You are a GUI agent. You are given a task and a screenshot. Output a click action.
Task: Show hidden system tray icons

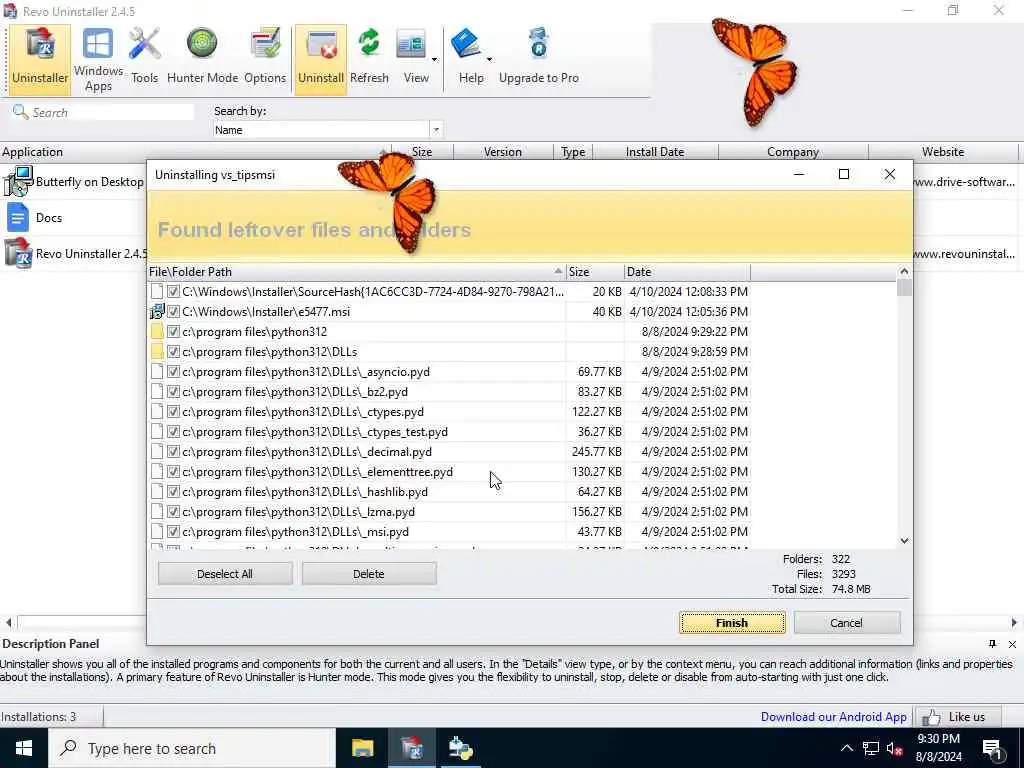click(x=846, y=748)
